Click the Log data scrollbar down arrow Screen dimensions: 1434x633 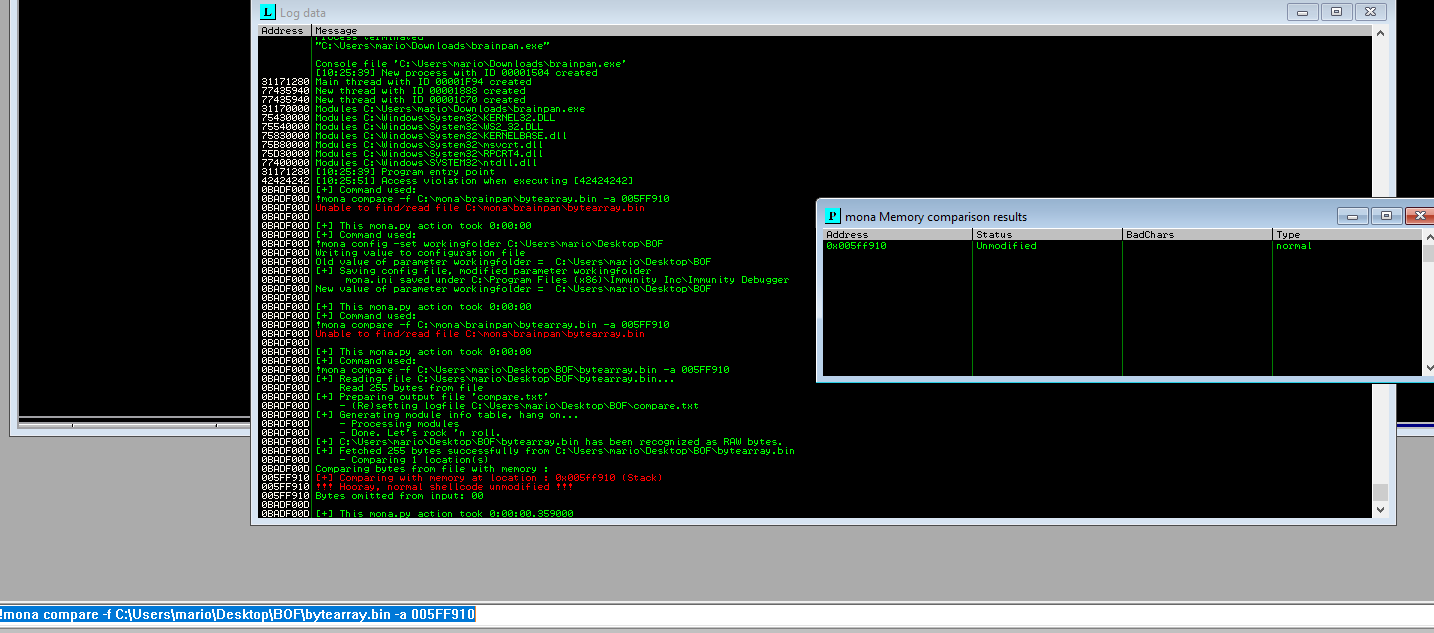[x=1380, y=510]
